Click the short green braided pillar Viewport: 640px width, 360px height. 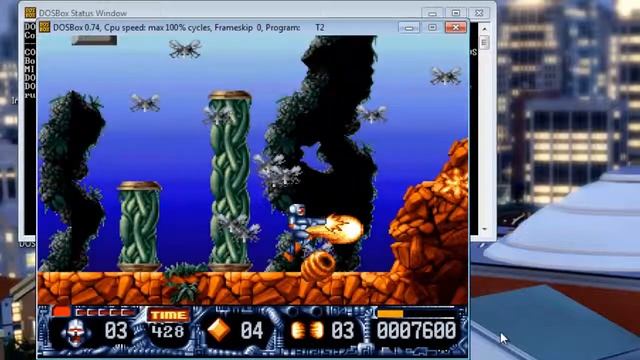click(x=139, y=227)
